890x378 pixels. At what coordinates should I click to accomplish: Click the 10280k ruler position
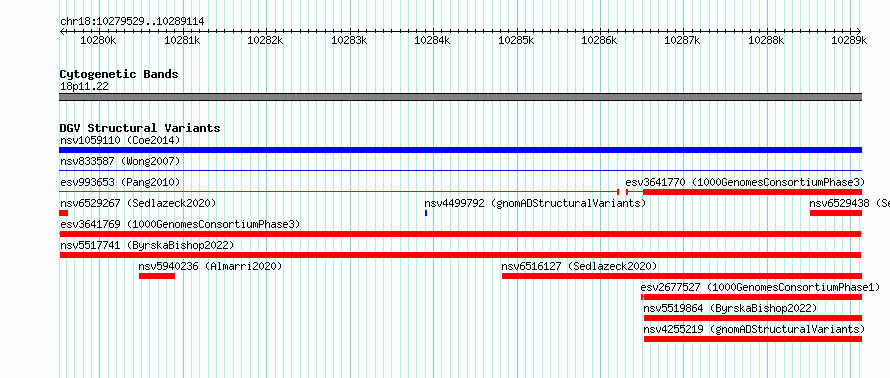(99, 40)
